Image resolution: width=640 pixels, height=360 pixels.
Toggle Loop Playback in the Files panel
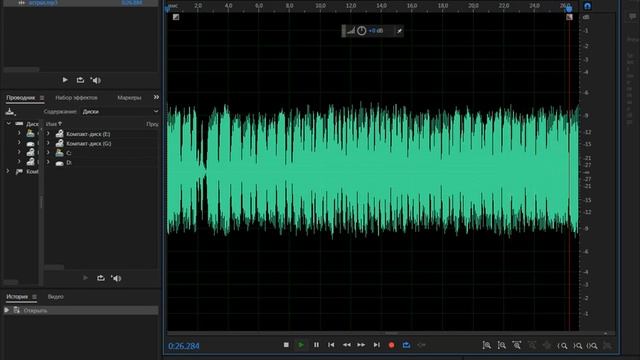80,80
